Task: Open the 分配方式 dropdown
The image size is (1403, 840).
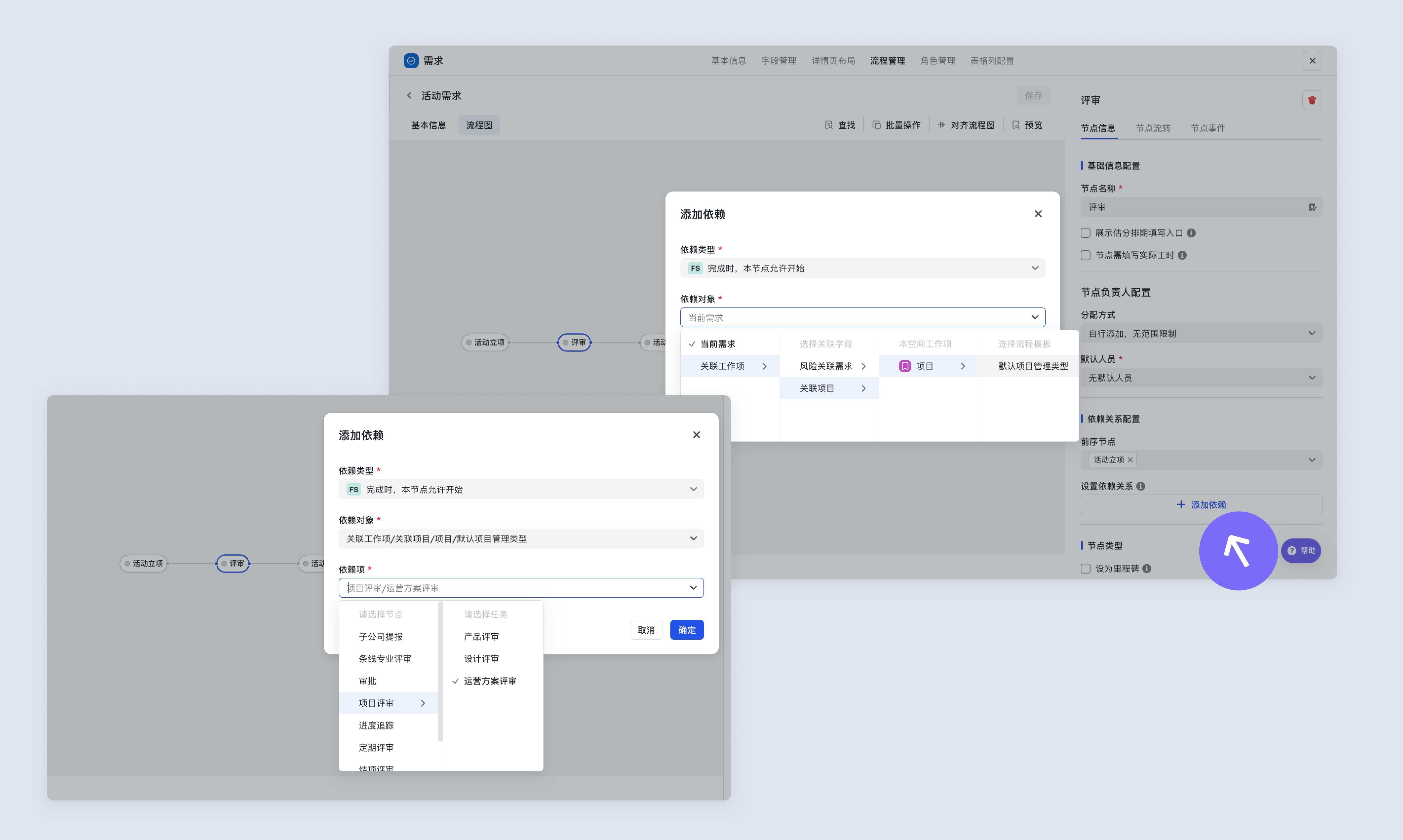Action: click(1201, 333)
